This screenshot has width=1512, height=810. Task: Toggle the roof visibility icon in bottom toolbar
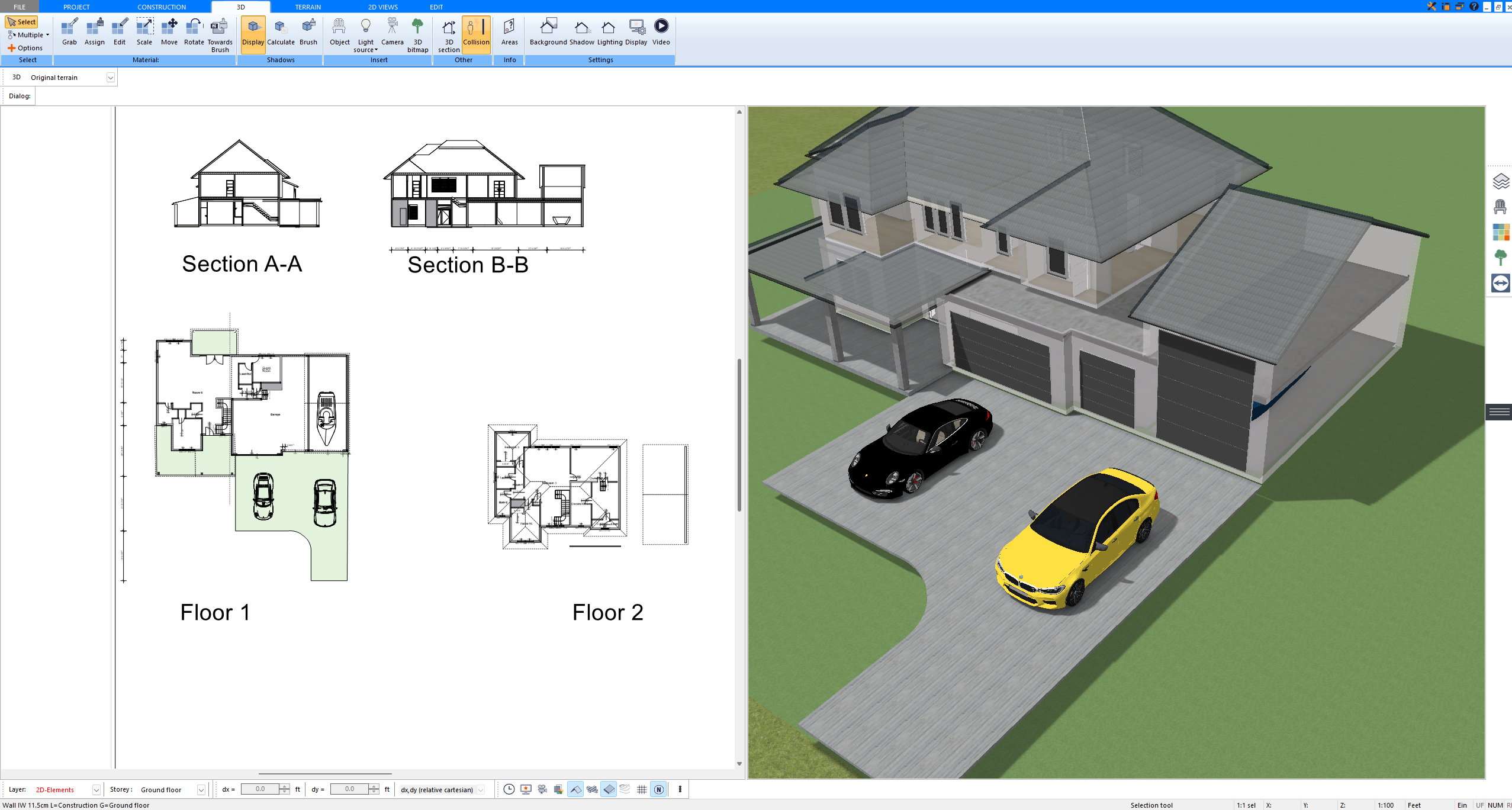(x=575, y=789)
